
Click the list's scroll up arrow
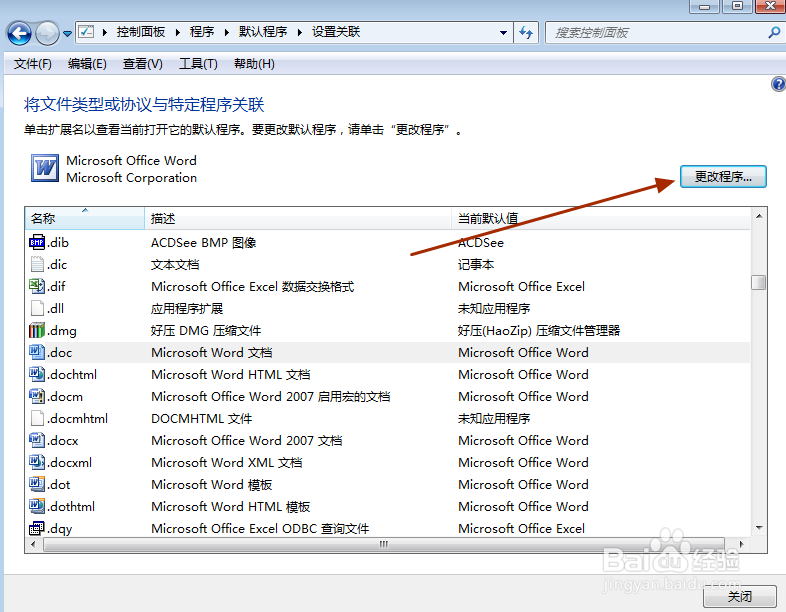(759, 216)
